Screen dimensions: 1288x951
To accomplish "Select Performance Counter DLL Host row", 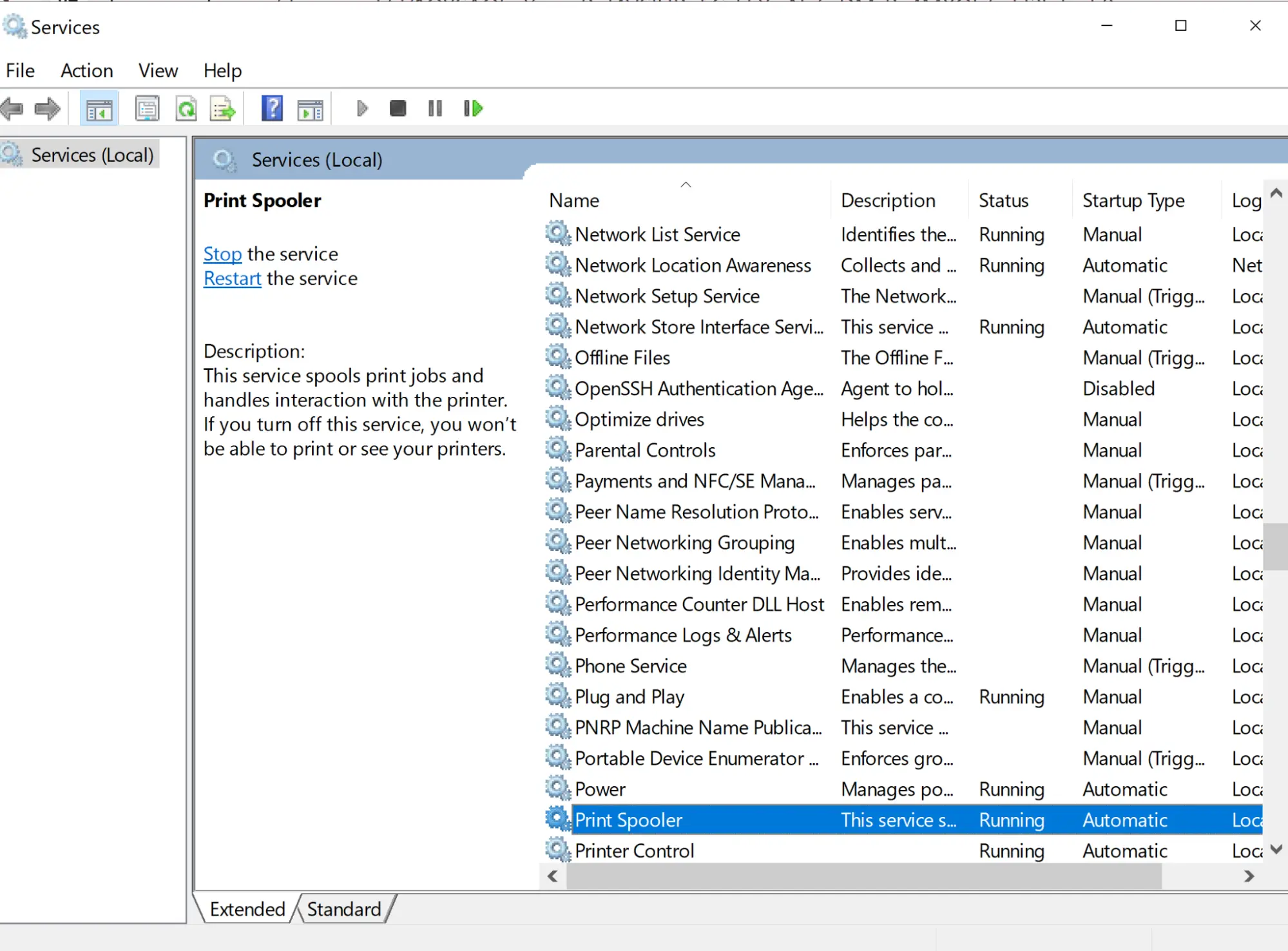I will [x=903, y=604].
